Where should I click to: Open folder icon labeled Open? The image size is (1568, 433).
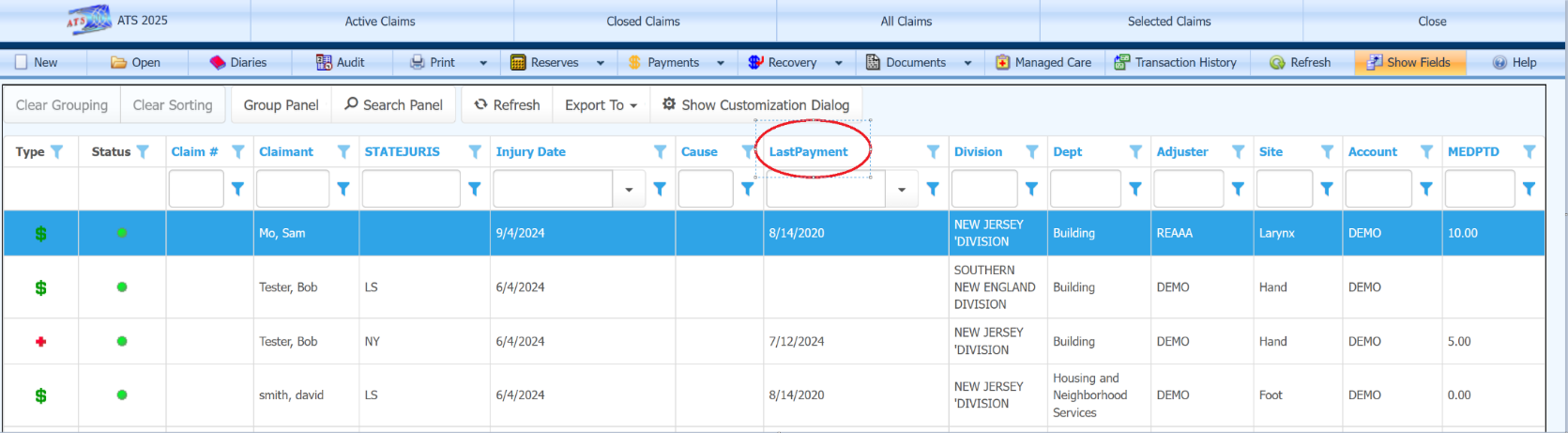pos(119,63)
